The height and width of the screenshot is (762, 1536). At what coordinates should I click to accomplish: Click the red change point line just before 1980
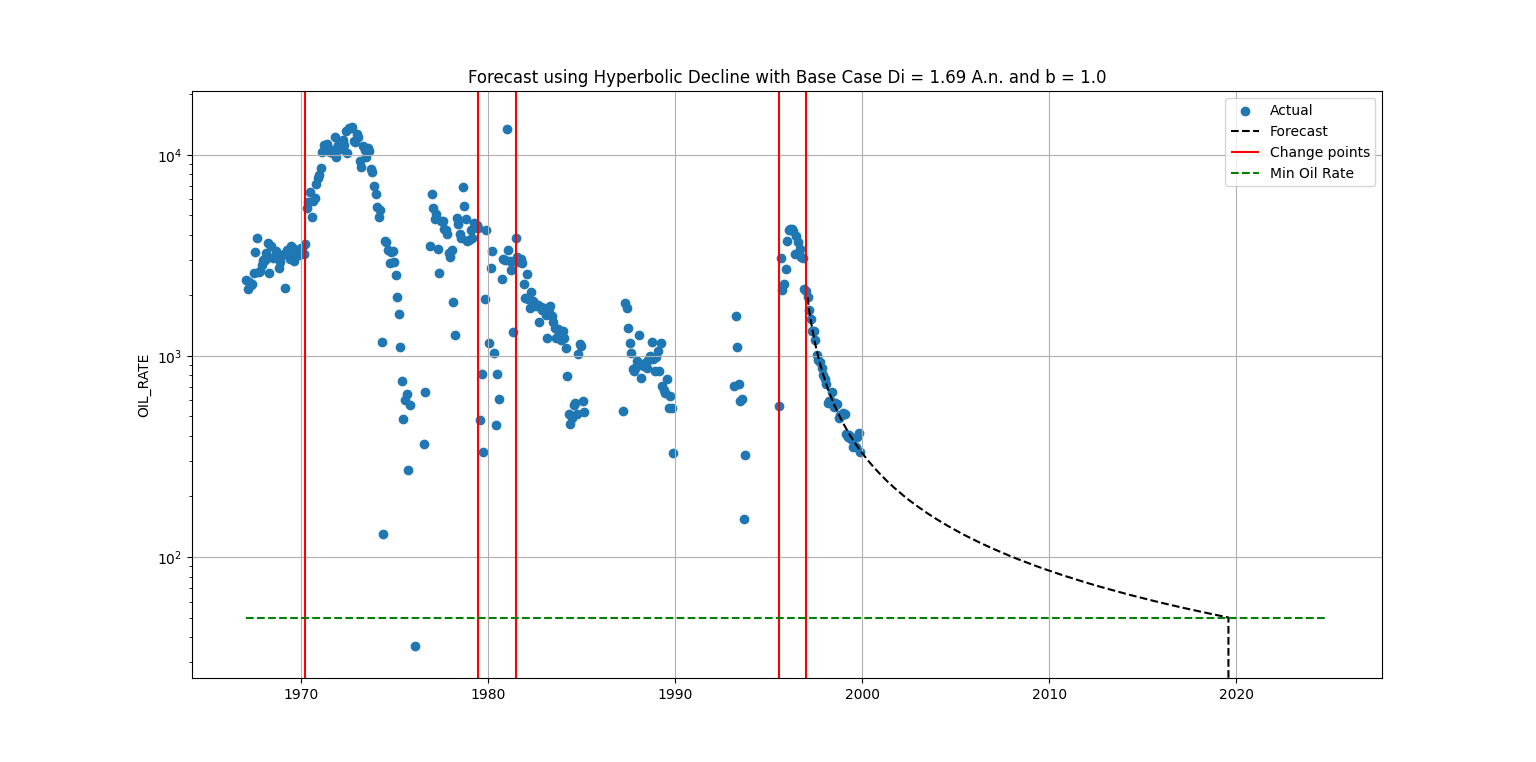[478, 385]
